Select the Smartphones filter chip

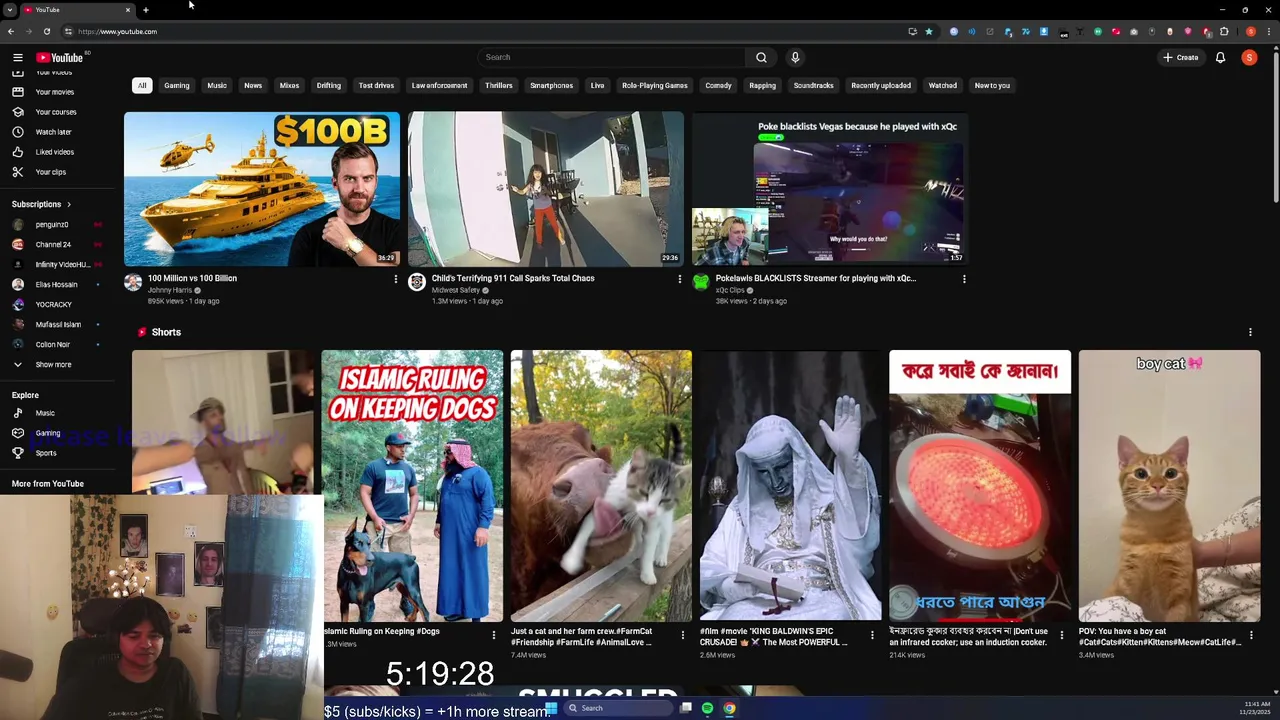tap(551, 86)
